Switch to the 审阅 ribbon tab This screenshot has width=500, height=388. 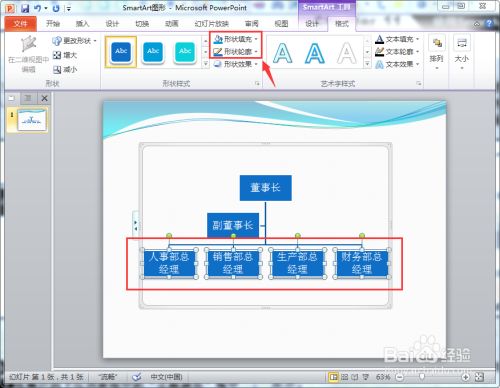tap(252, 23)
